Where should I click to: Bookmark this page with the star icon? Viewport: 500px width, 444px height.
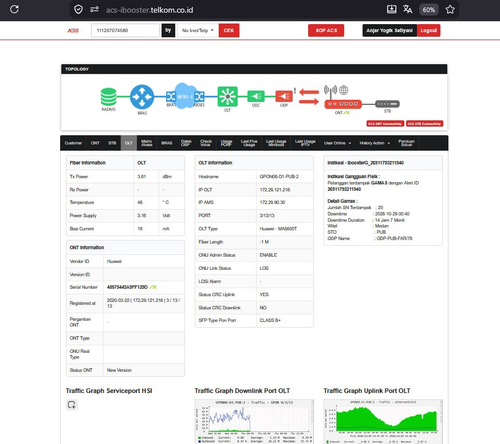pyautogui.click(x=450, y=9)
